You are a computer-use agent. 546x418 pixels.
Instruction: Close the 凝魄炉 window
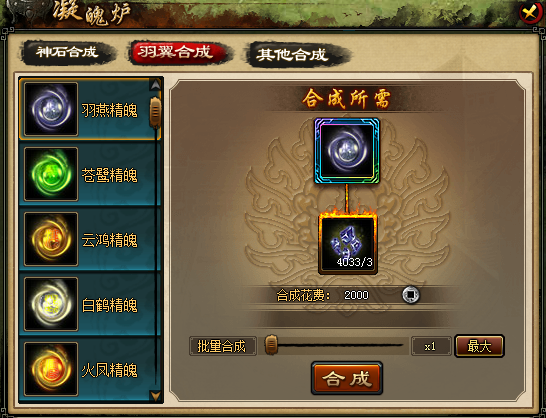(530, 13)
